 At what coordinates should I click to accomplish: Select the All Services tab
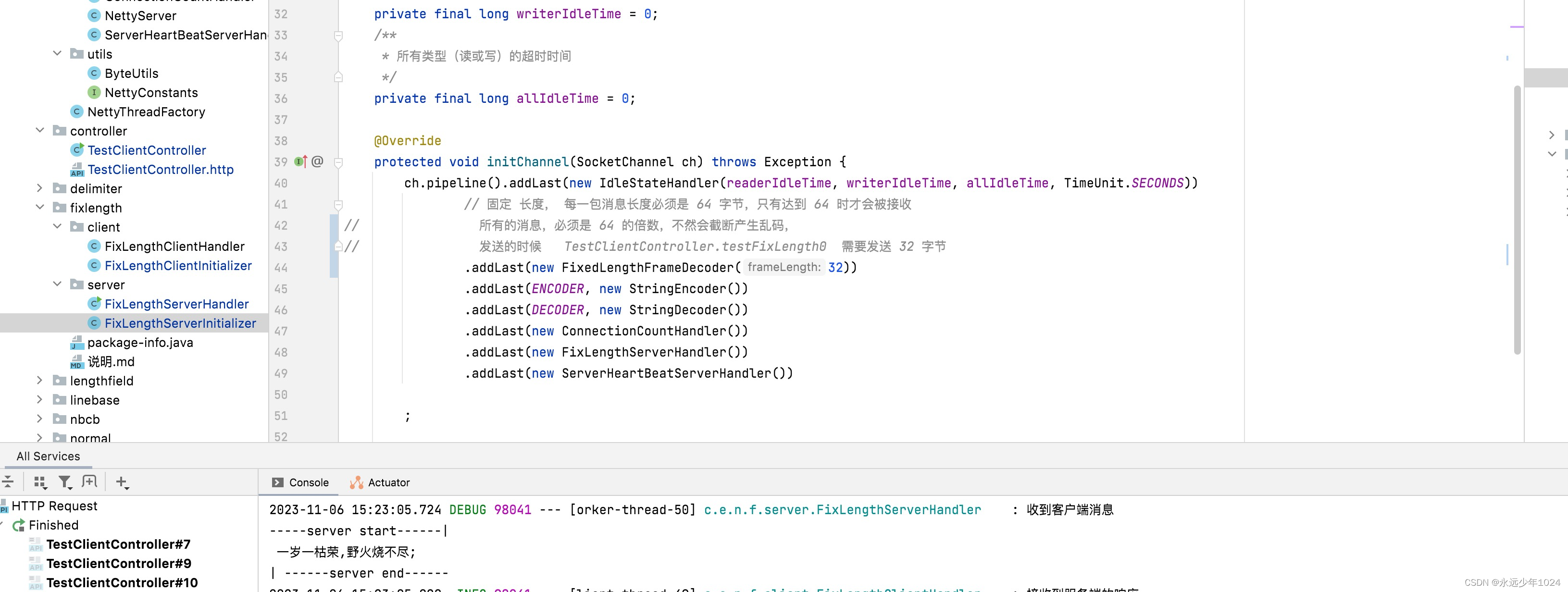click(x=48, y=456)
